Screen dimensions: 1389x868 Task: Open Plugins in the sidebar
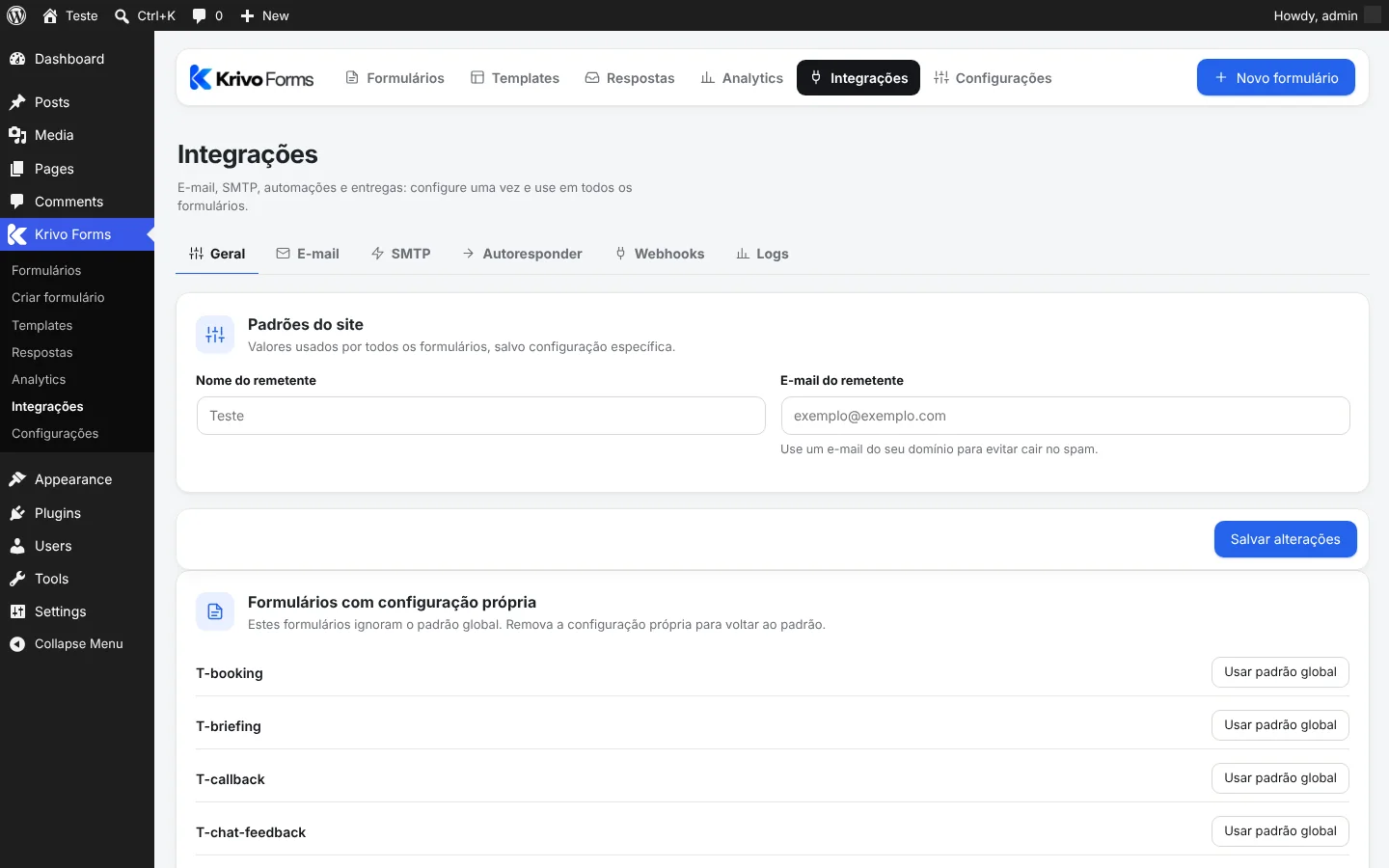(x=77, y=513)
